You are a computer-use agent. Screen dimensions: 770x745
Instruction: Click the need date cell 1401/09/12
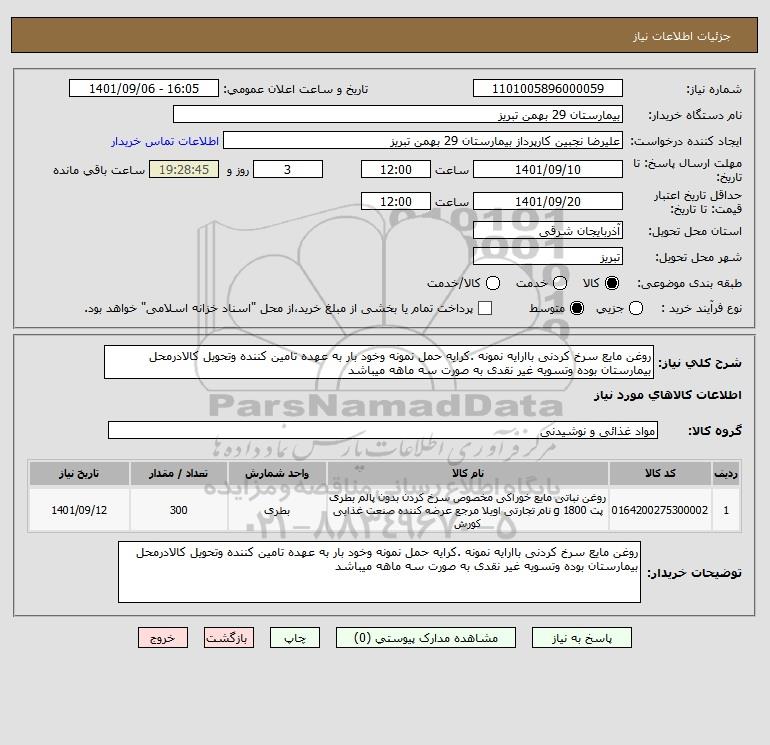79,510
